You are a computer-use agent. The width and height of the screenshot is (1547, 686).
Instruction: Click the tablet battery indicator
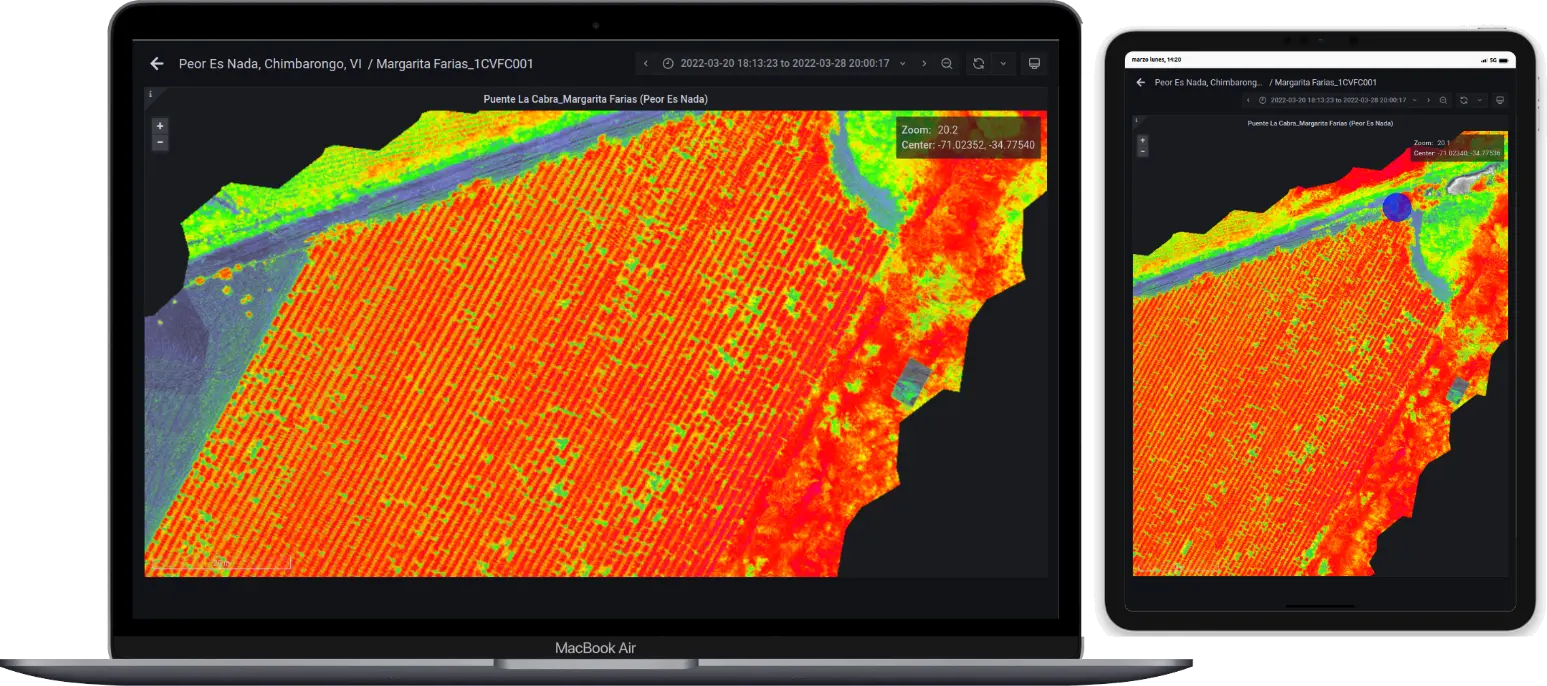coord(1502,60)
